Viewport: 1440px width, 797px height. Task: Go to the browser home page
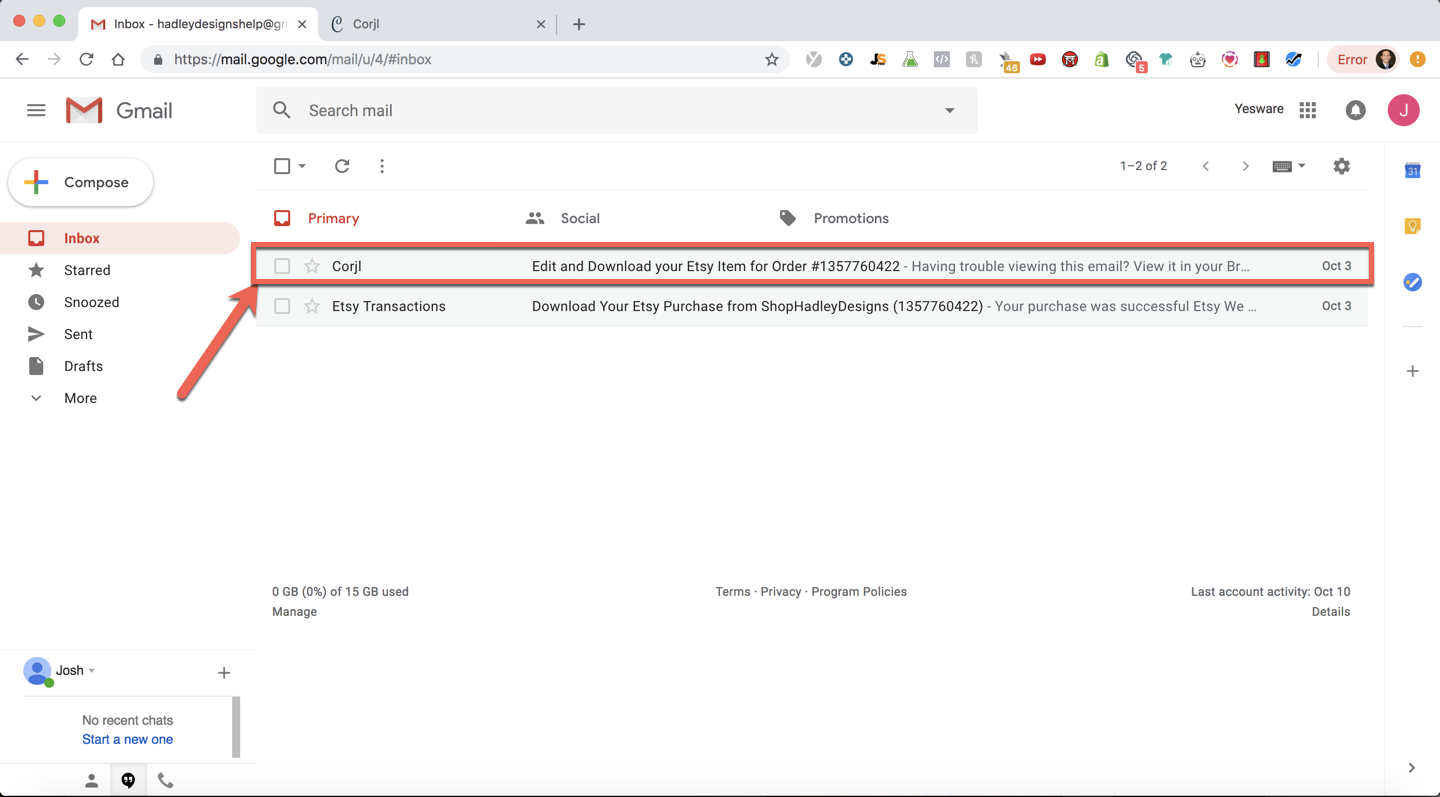tap(118, 60)
